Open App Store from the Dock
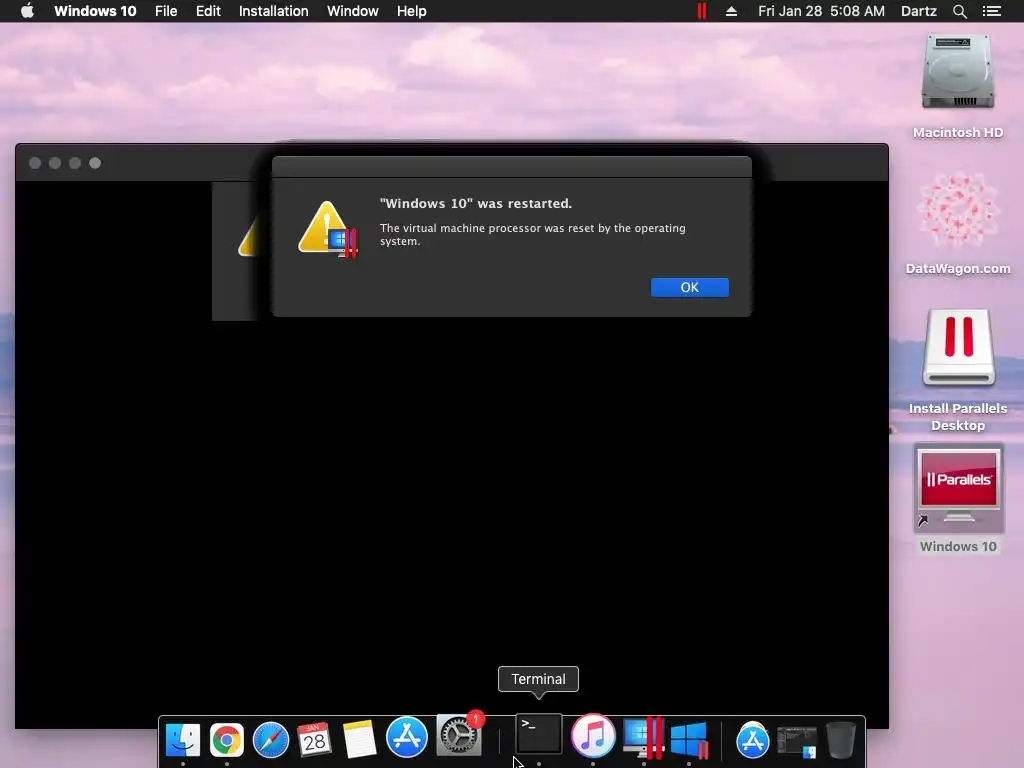This screenshot has height=768, width=1024. tap(406, 737)
